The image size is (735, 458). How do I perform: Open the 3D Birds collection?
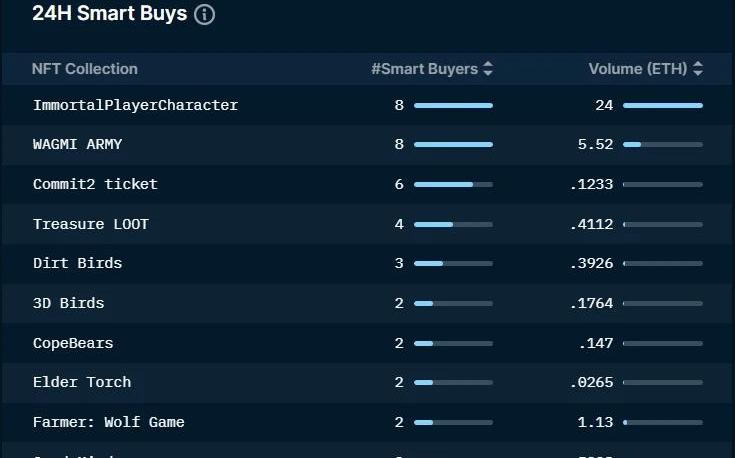coord(68,303)
